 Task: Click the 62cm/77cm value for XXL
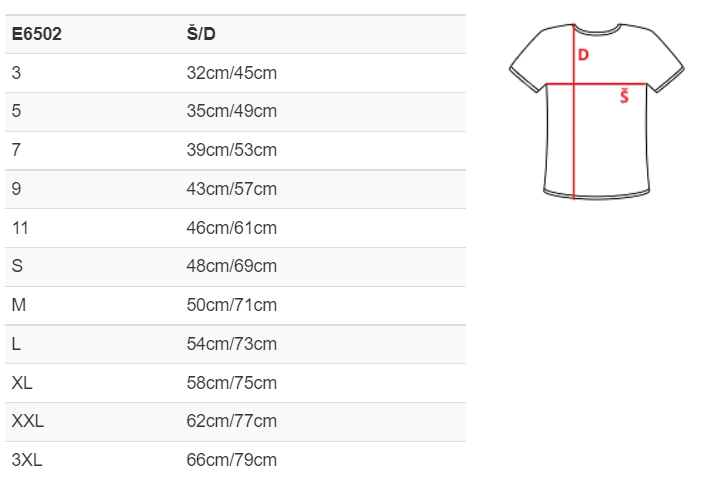click(x=232, y=421)
